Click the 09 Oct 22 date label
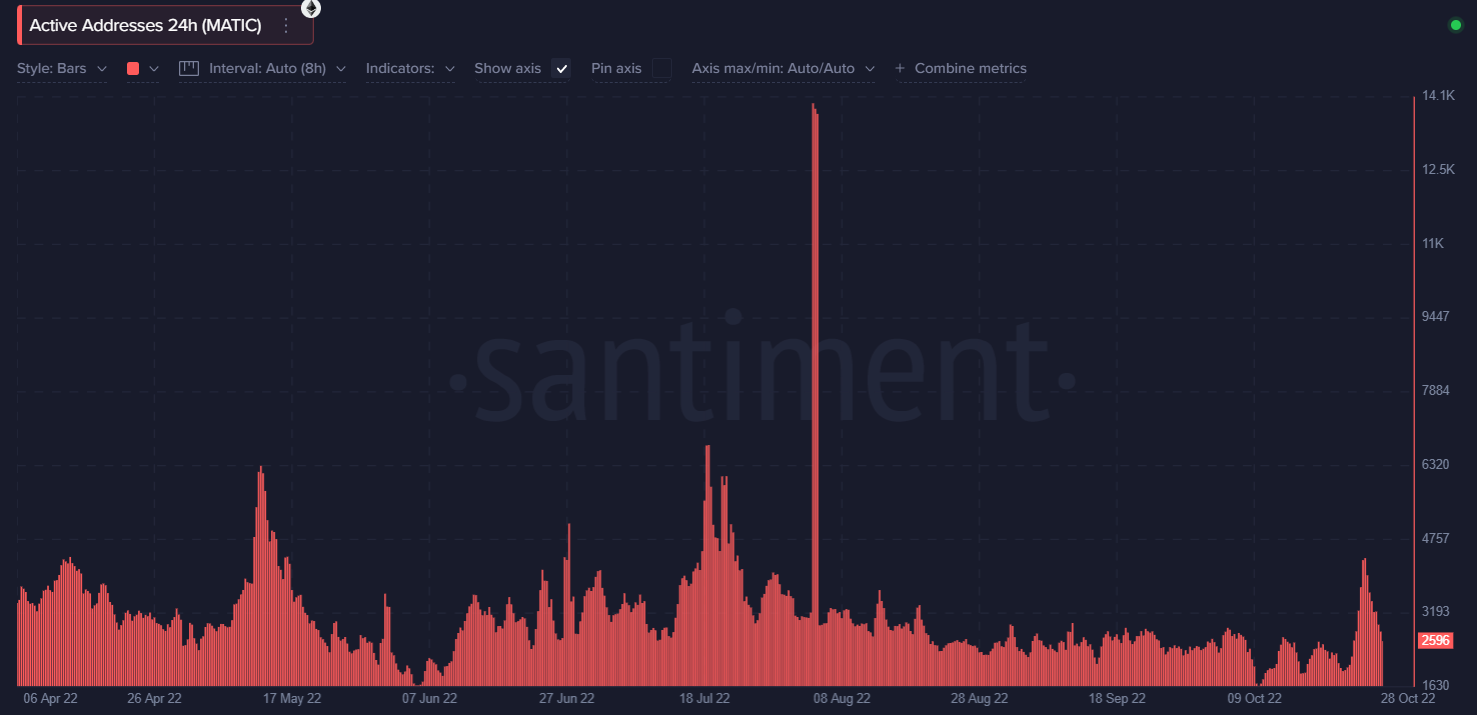Image resolution: width=1477 pixels, height=715 pixels. pyautogui.click(x=1254, y=699)
